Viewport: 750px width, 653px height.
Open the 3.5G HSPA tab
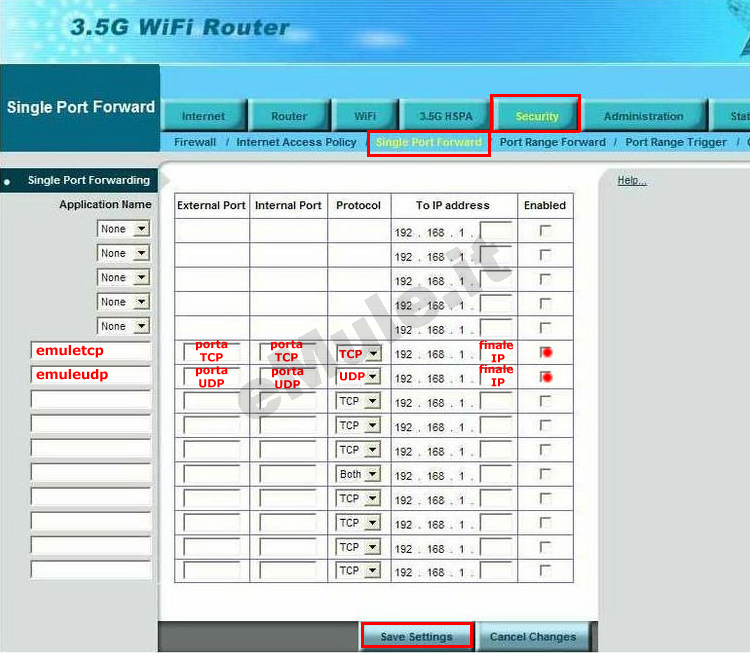(445, 116)
